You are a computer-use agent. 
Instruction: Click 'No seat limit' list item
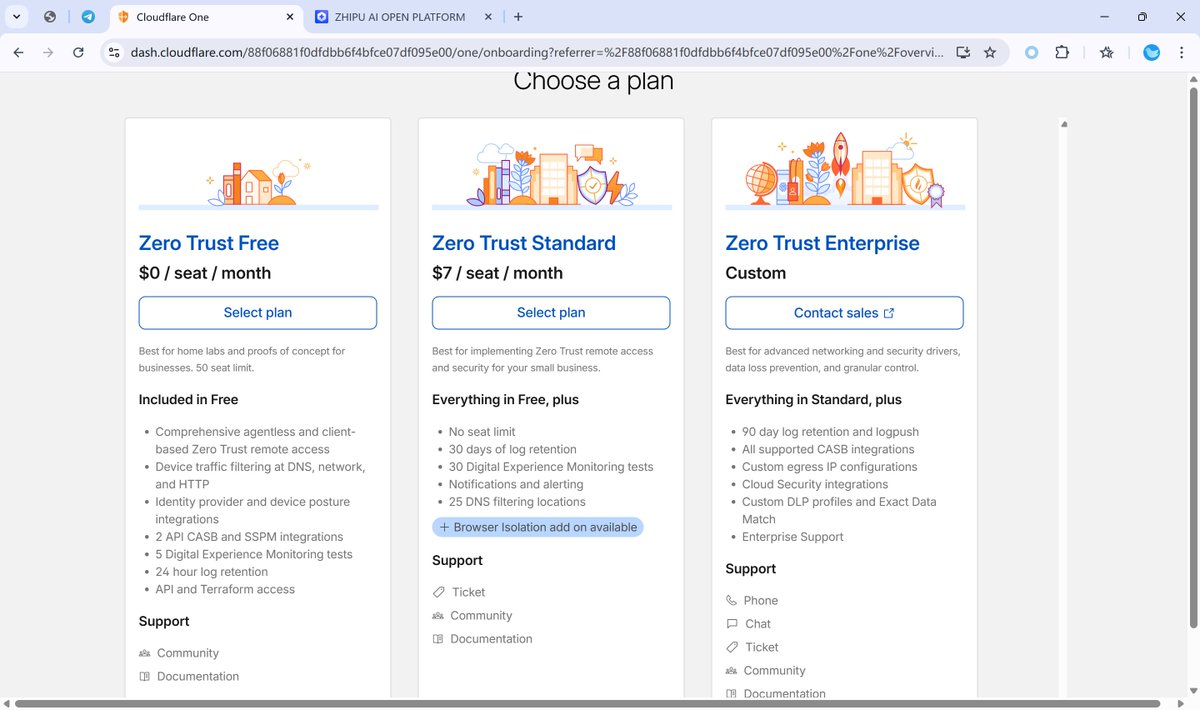click(482, 432)
